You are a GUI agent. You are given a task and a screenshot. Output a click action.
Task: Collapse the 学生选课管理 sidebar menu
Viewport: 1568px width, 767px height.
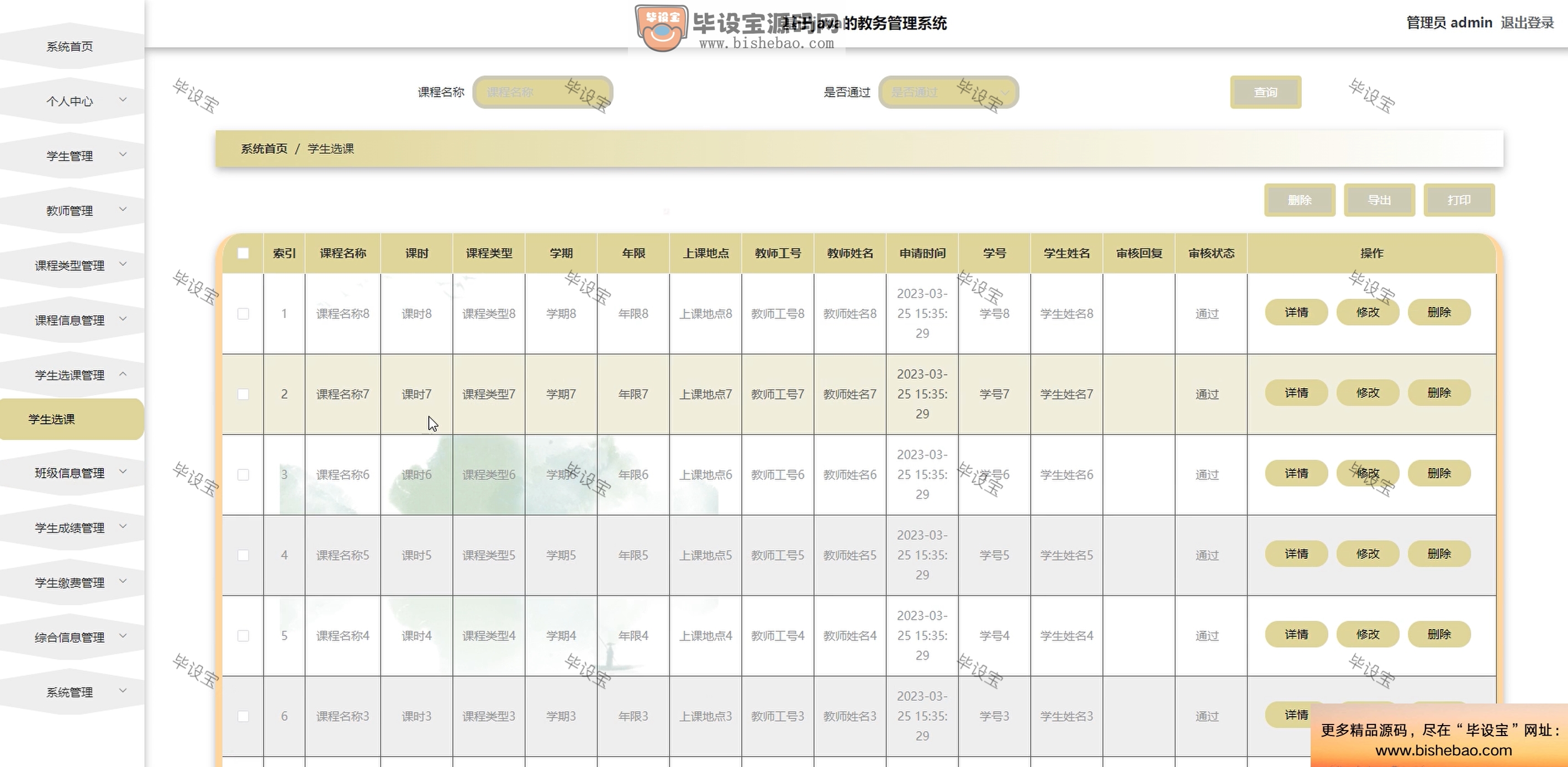tap(72, 375)
